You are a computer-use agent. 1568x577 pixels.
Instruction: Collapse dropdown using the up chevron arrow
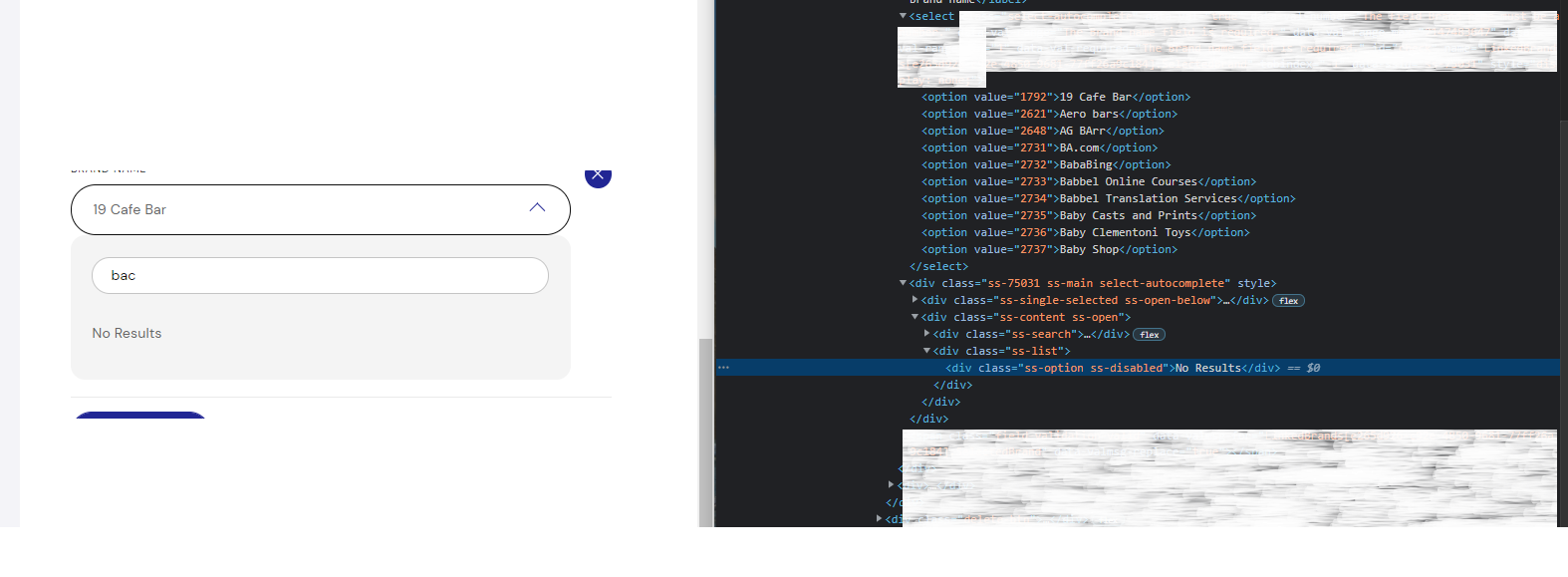[x=537, y=207]
